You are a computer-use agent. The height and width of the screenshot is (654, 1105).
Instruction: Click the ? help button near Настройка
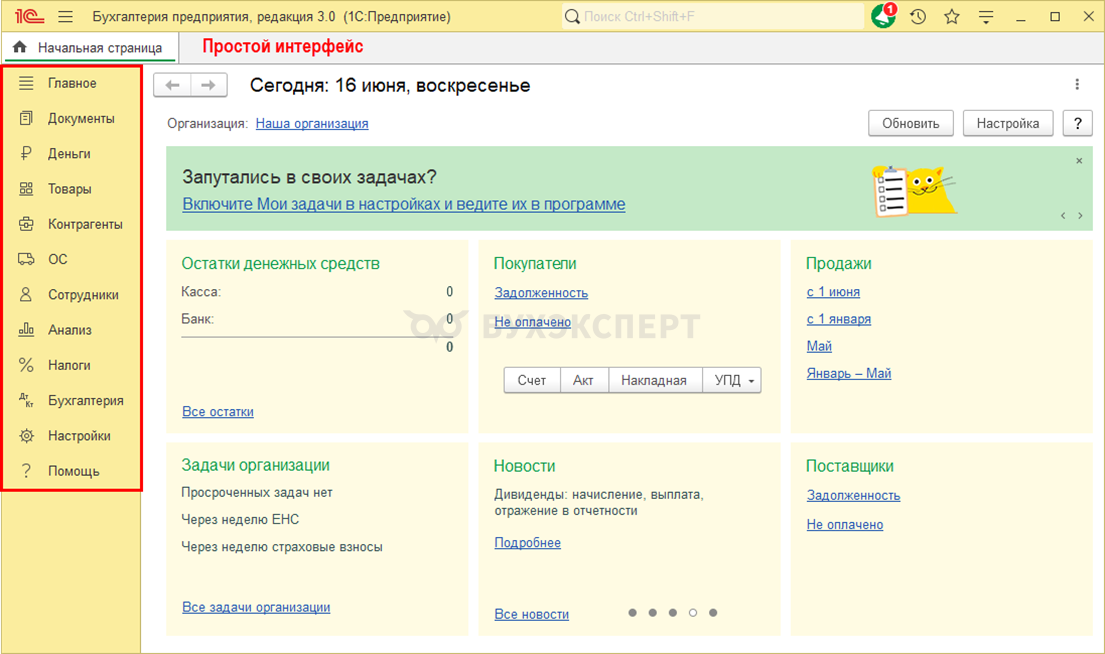[1078, 123]
